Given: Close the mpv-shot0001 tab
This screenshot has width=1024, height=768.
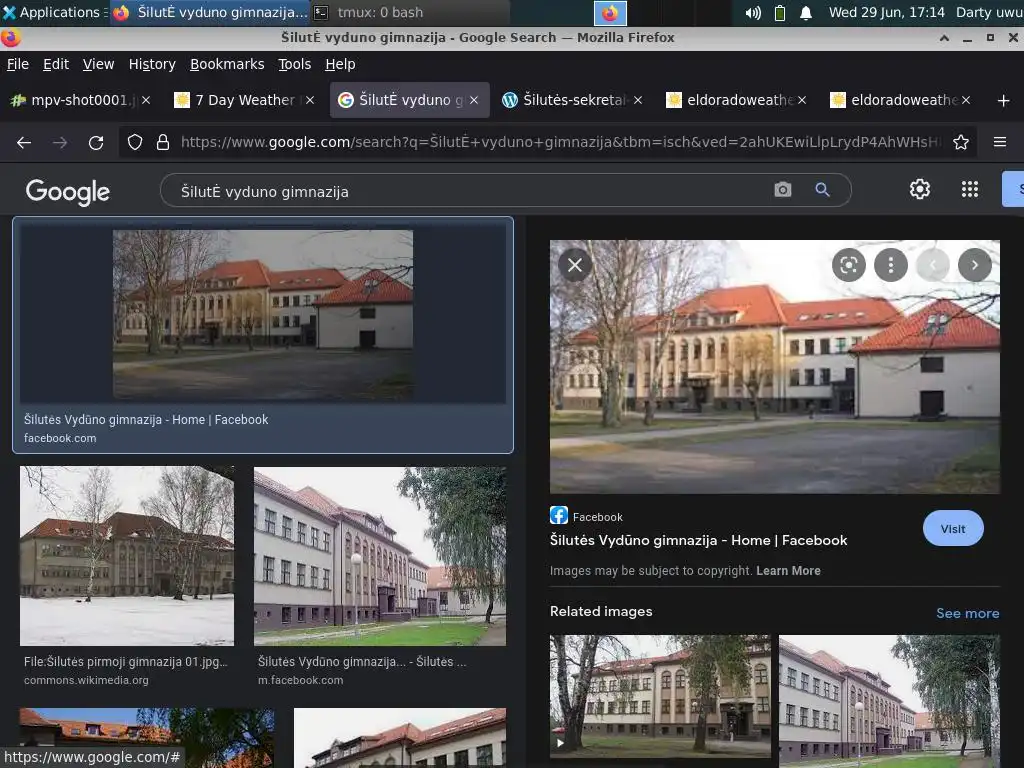Looking at the screenshot, I should point(146,100).
